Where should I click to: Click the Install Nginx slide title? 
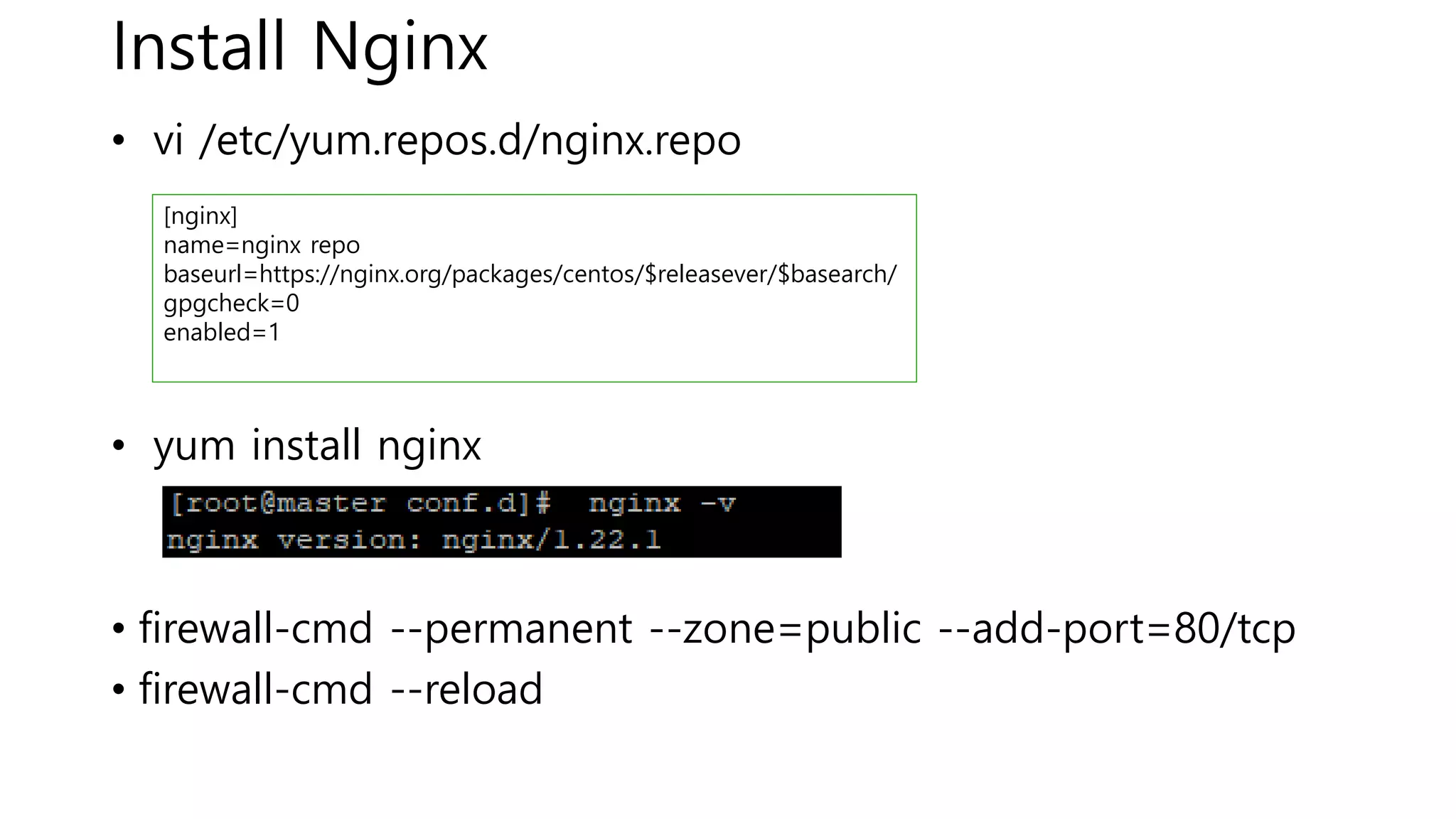(300, 48)
